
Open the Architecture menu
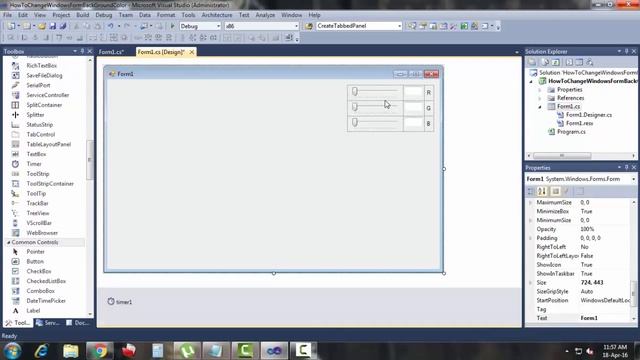pos(217,15)
